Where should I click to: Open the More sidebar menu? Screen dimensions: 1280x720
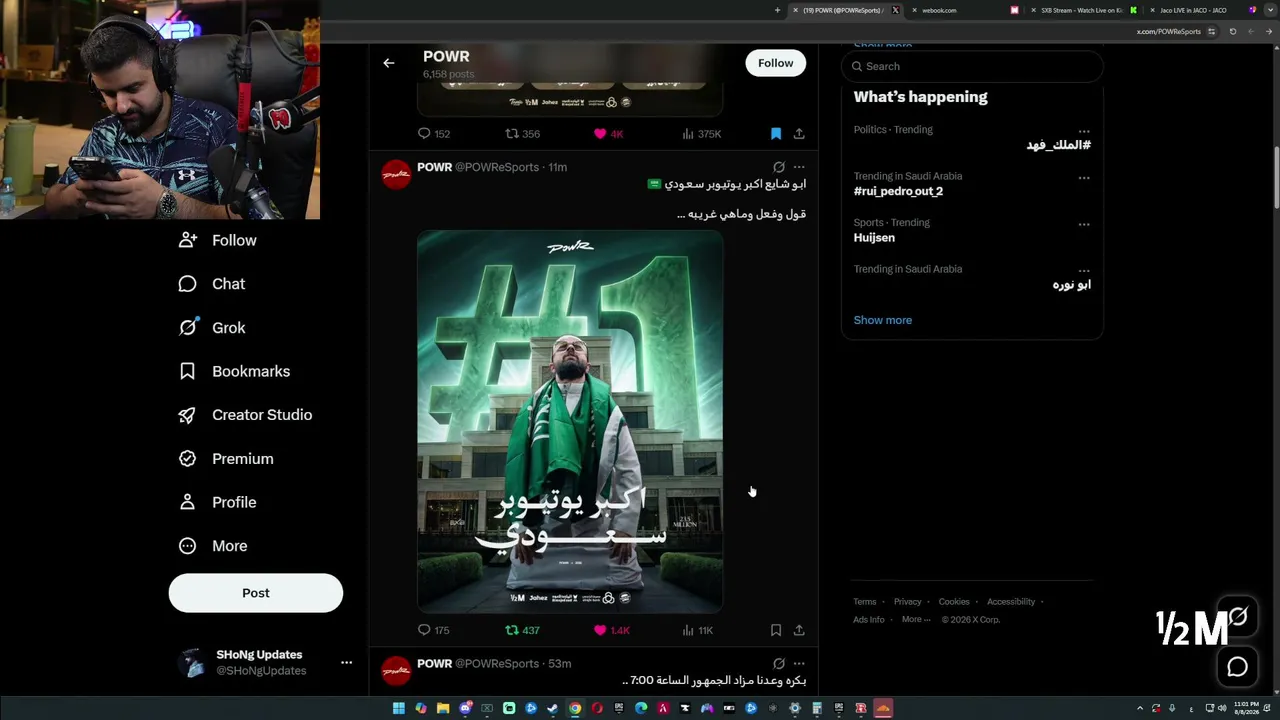tap(213, 546)
